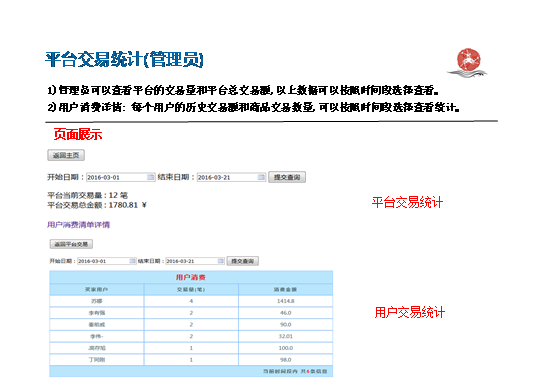Select the 交易量(笔) column header
554x390 pixels.
coord(191,289)
